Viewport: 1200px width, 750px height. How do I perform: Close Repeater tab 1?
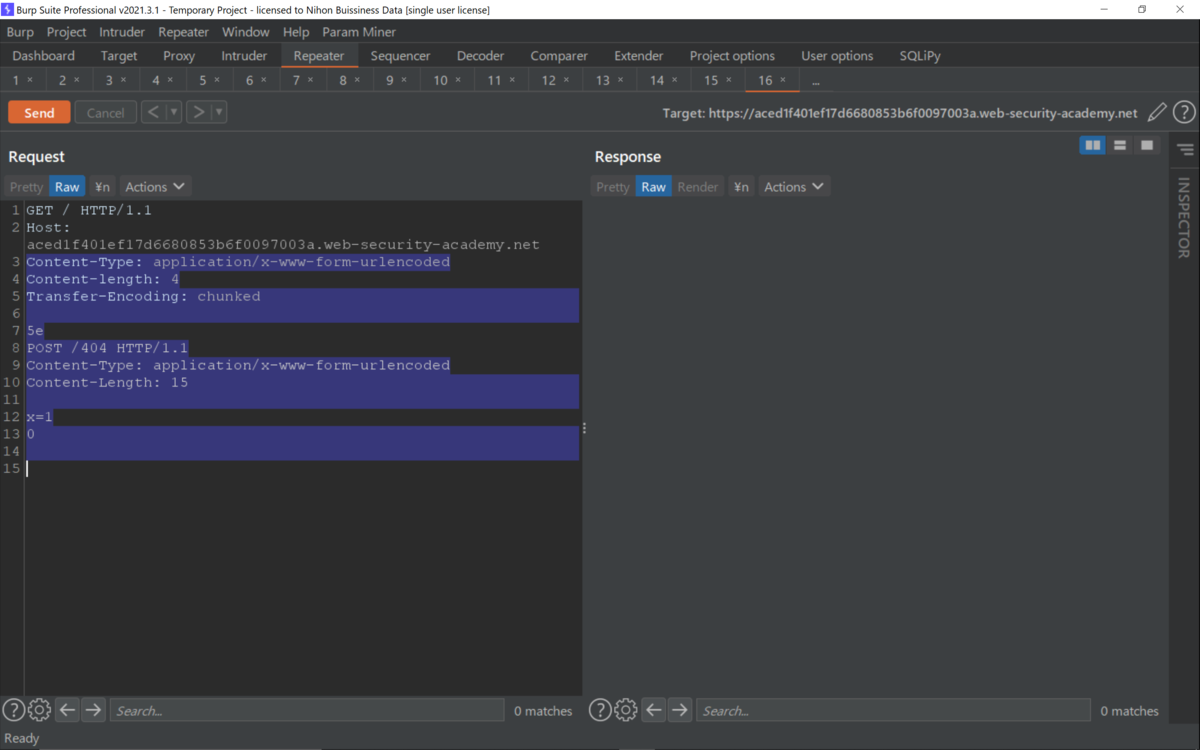coord(30,80)
